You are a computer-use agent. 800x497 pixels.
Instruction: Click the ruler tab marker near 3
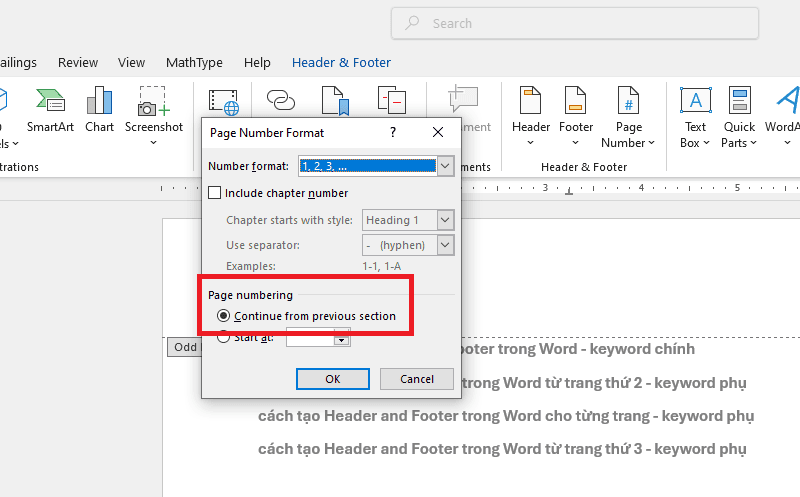click(569, 191)
